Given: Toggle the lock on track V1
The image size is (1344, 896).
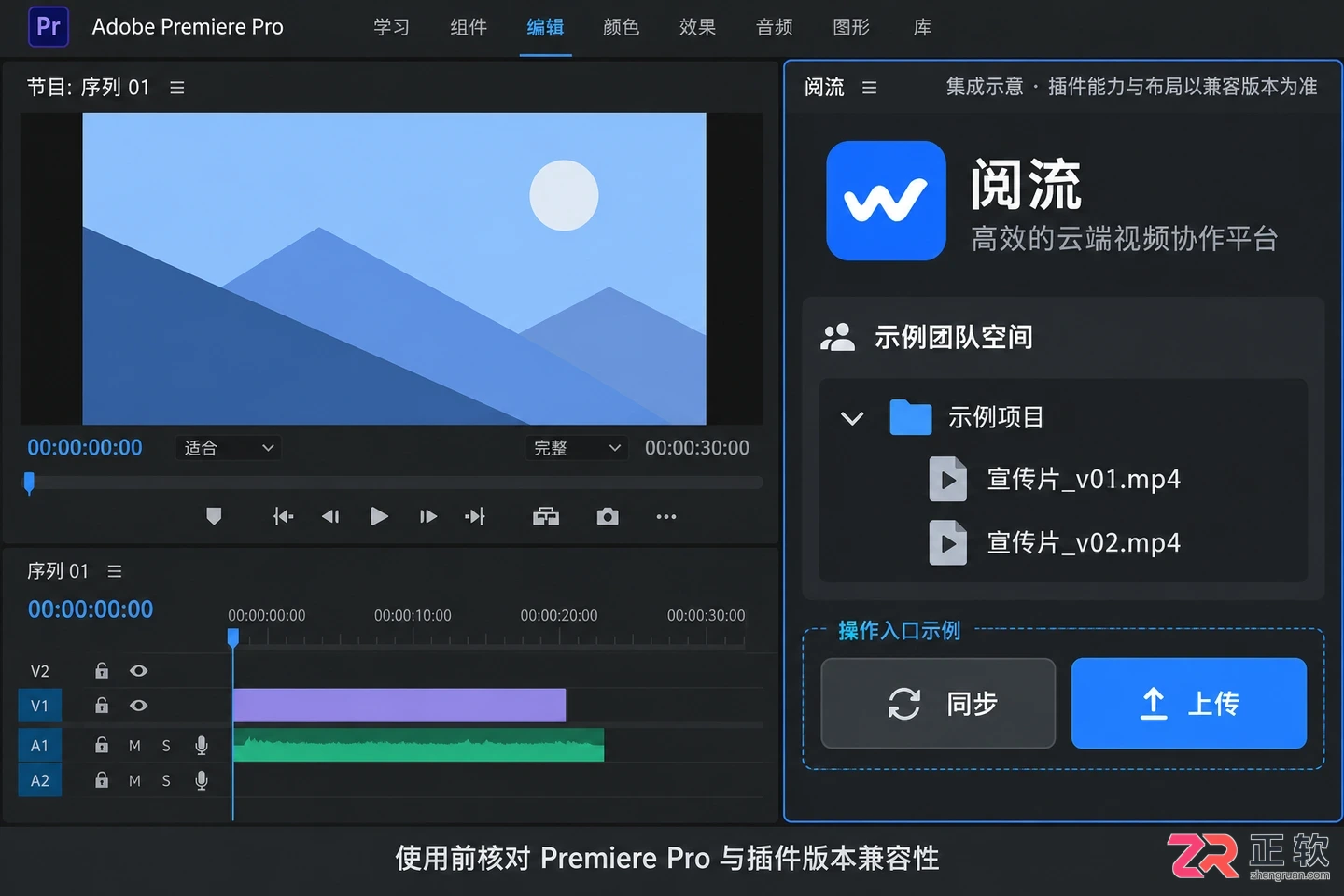Looking at the screenshot, I should click(x=102, y=706).
